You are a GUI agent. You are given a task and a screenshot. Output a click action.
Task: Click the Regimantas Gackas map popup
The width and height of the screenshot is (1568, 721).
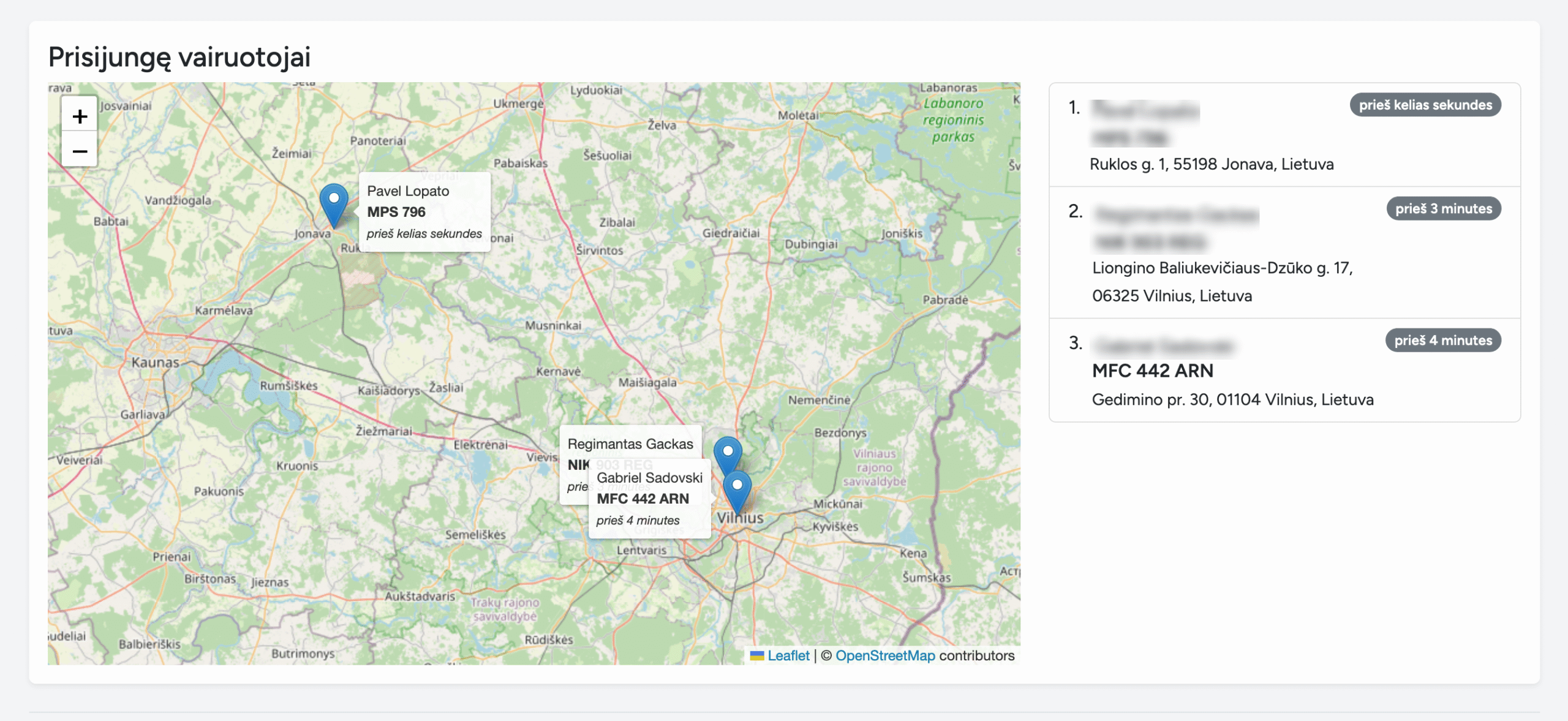[630, 444]
